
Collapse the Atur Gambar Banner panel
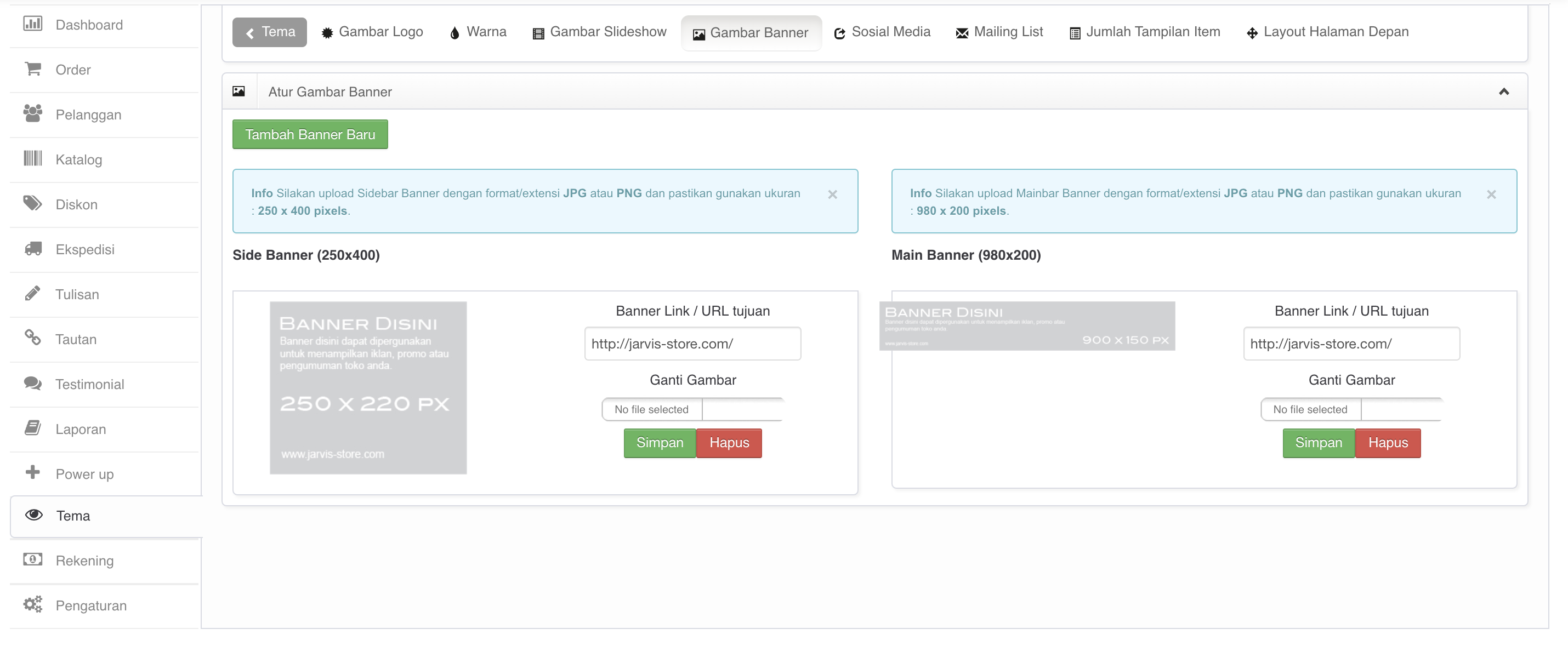click(1503, 92)
